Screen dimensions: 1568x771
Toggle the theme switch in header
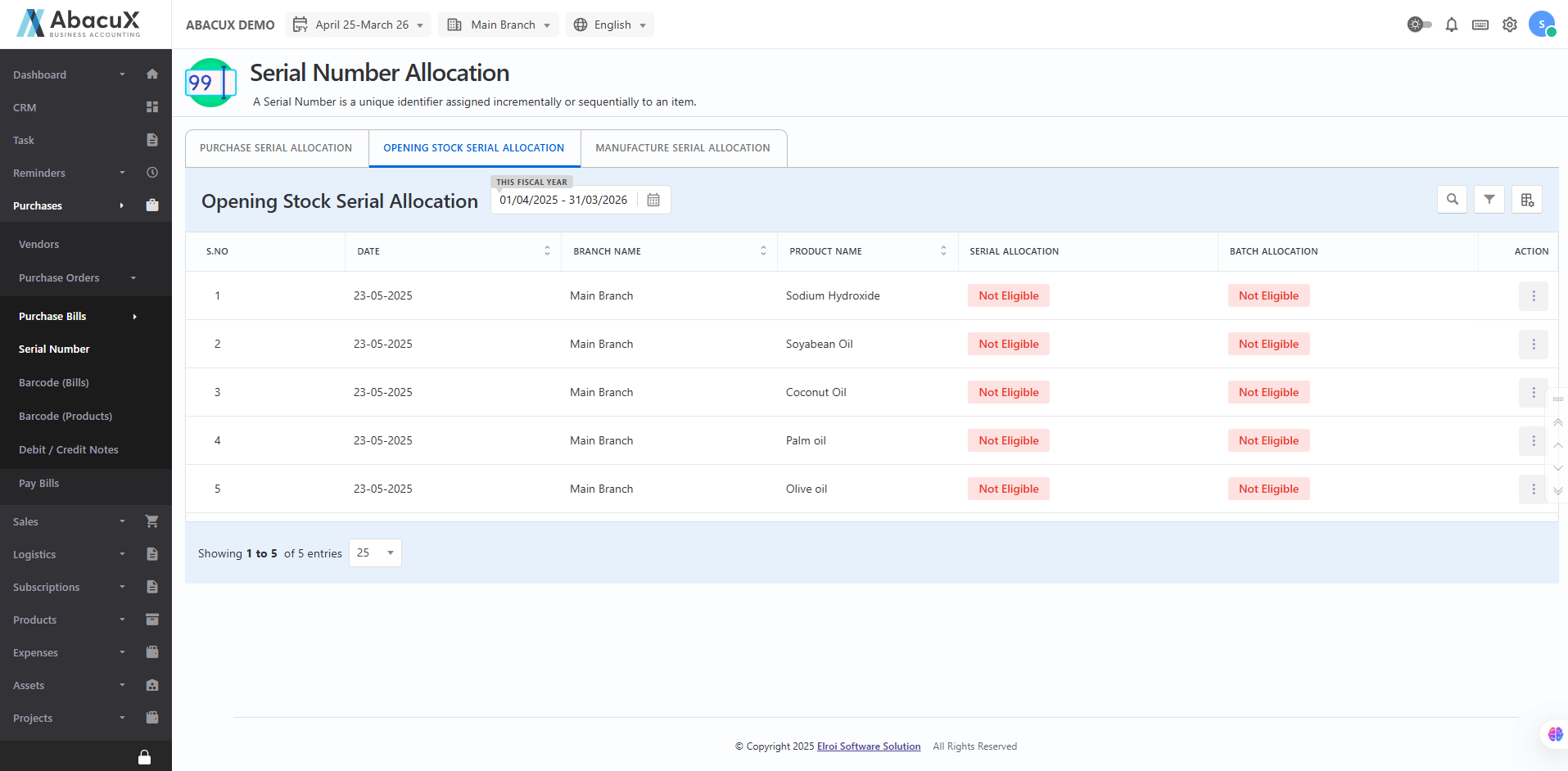tap(1419, 25)
